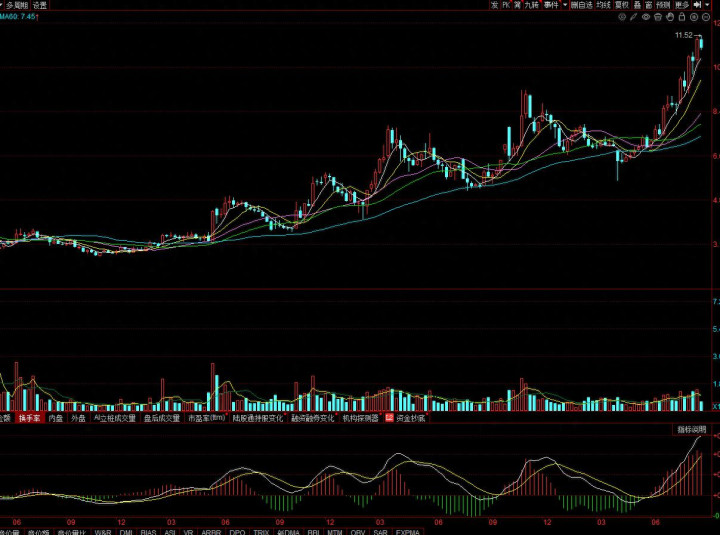Click the 指标说明 button
720x535 pixels.
tap(691, 429)
